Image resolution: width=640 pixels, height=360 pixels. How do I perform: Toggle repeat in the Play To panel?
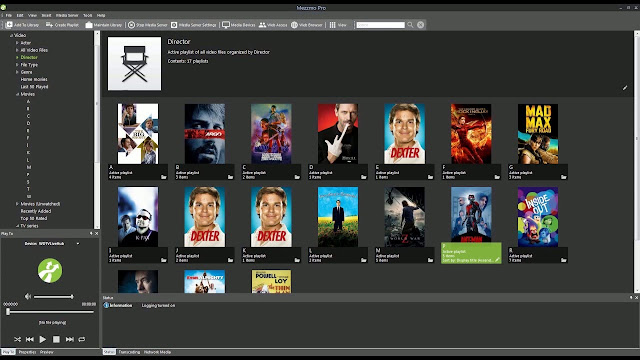coord(82,339)
